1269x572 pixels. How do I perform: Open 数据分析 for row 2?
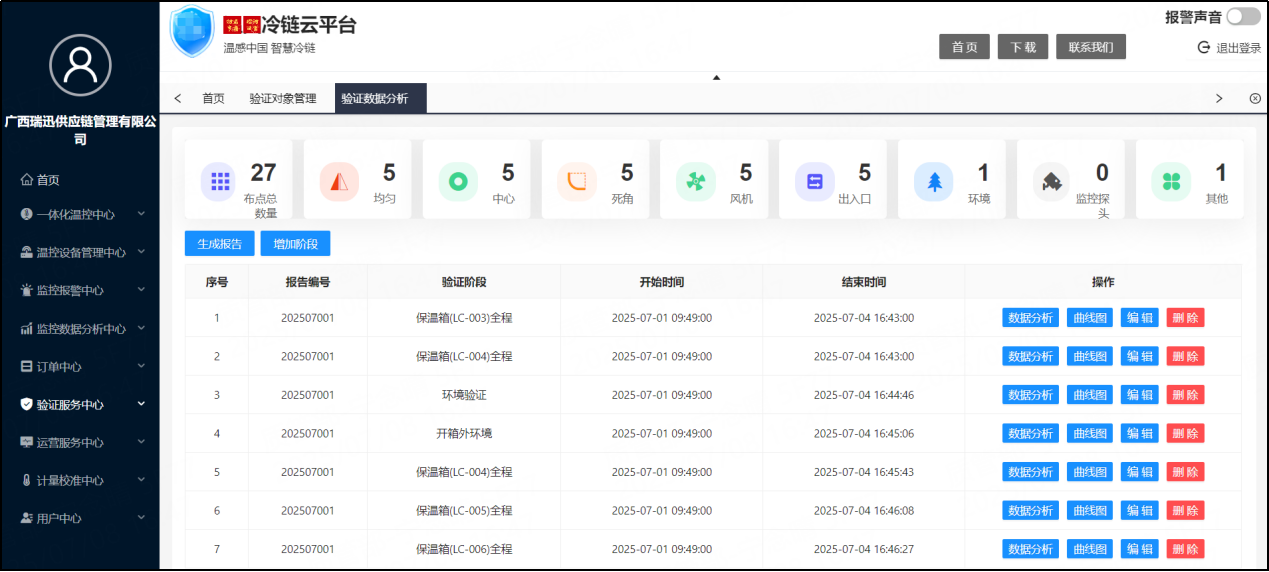[1030, 356]
